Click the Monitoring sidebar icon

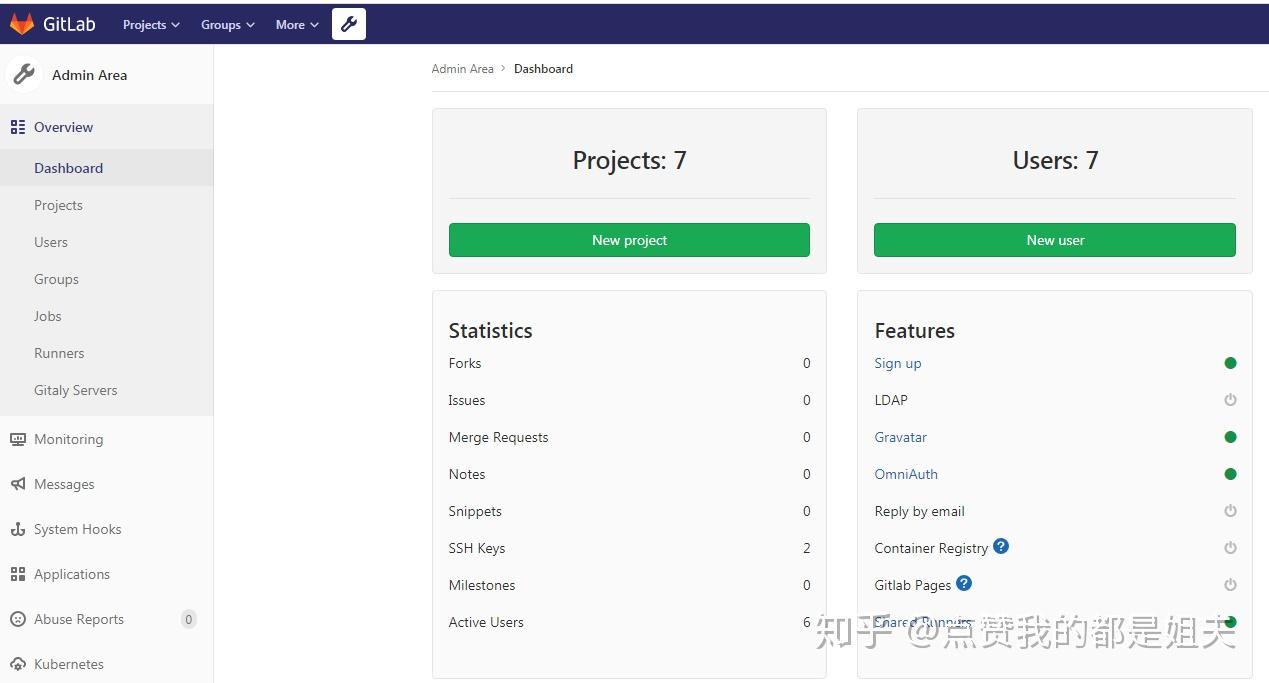(18, 439)
